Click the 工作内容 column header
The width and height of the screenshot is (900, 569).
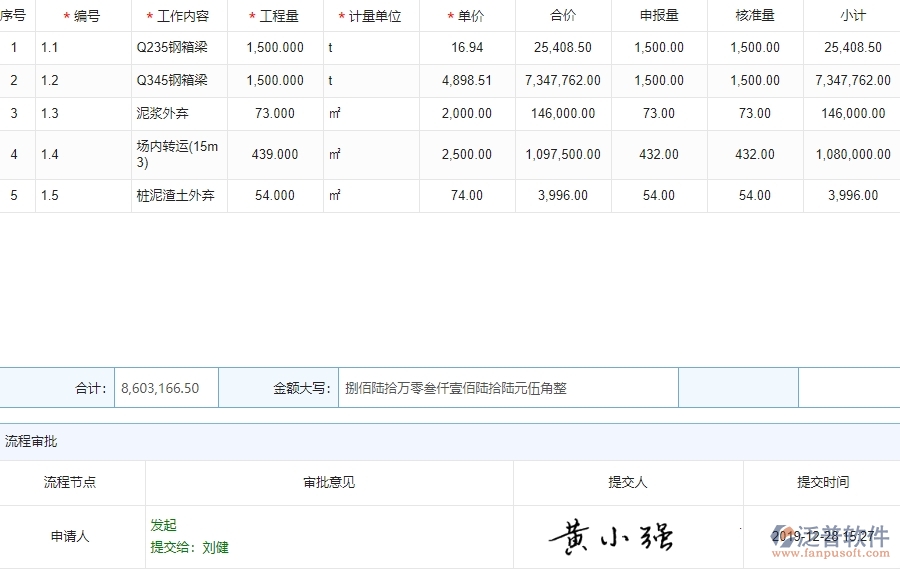[182, 16]
